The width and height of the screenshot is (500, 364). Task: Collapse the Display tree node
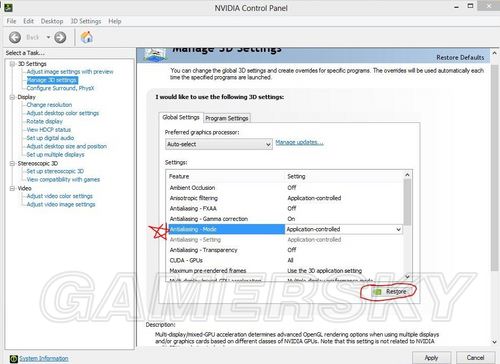(12, 97)
